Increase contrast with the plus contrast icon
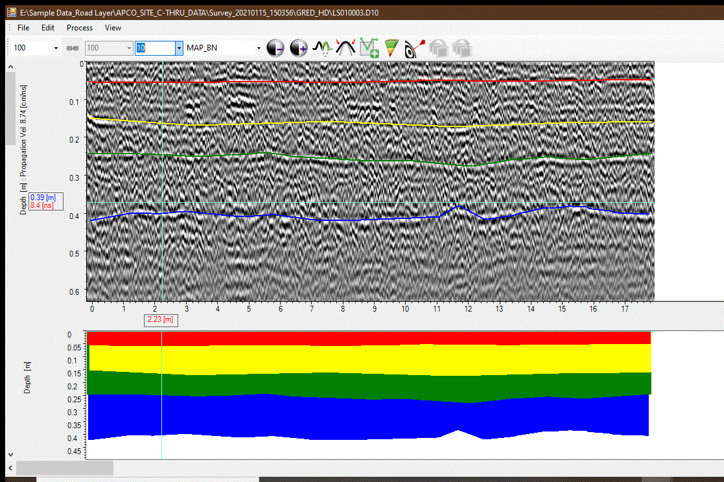The width and height of the screenshot is (724, 482). [298, 48]
